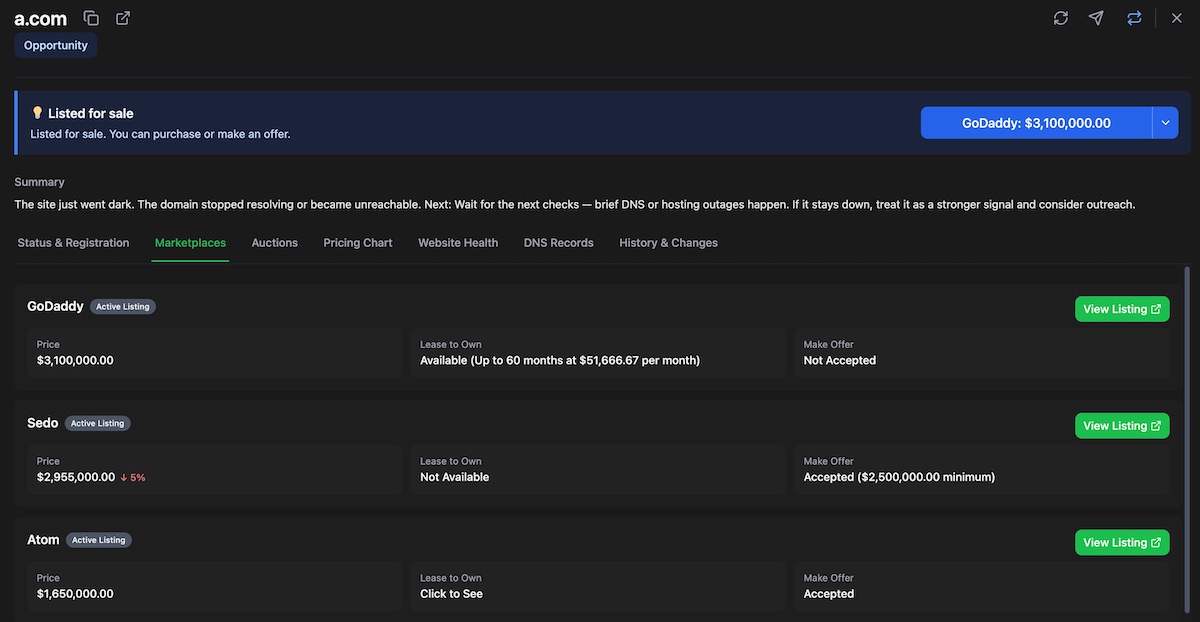Click the Atom marketplace name
This screenshot has width=1200, height=622.
pos(43,540)
